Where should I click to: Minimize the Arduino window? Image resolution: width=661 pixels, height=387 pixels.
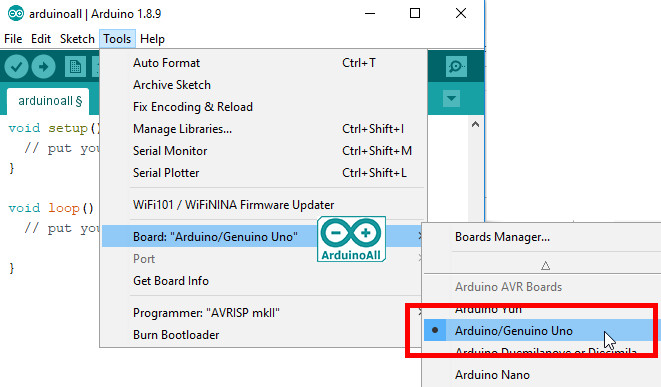pos(370,13)
